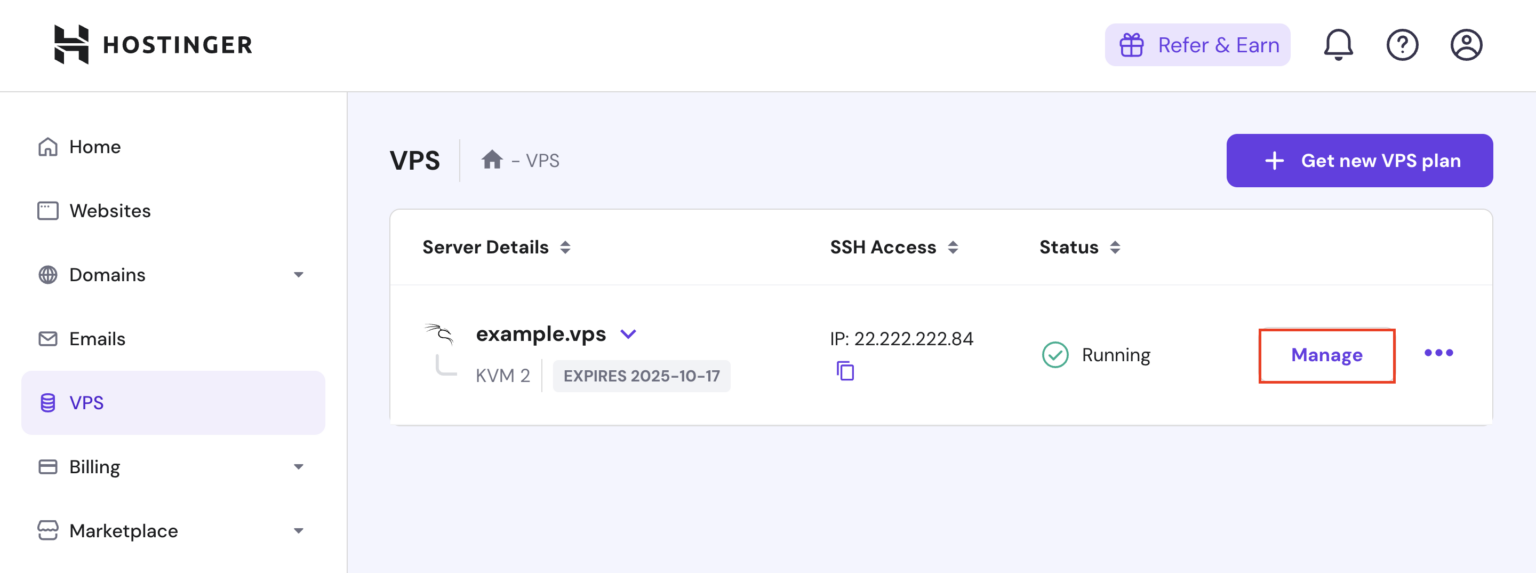This screenshot has width=1536, height=573.
Task: Open the three-dot more options menu
Action: (x=1438, y=353)
